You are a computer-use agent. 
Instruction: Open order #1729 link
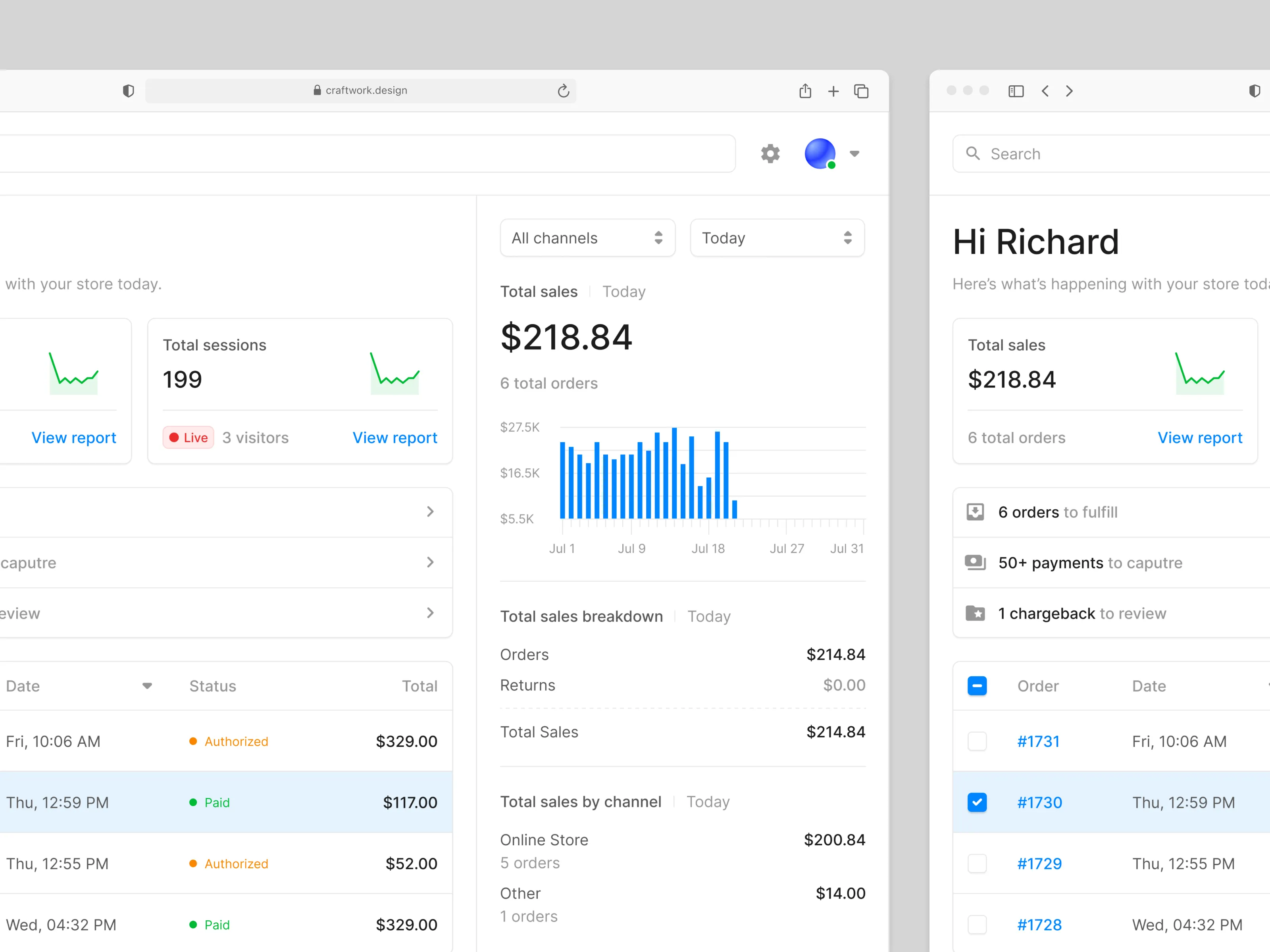point(1039,864)
